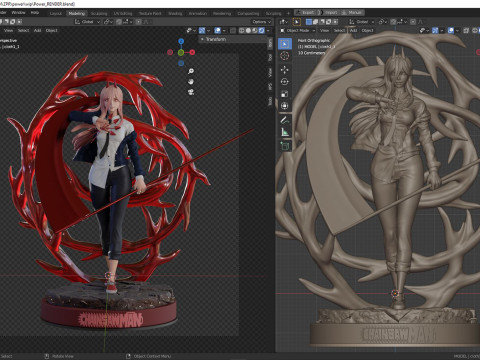Click the blue Z axis on navigation gizmo
Screen dimensions: 480x360
click(x=181, y=41)
